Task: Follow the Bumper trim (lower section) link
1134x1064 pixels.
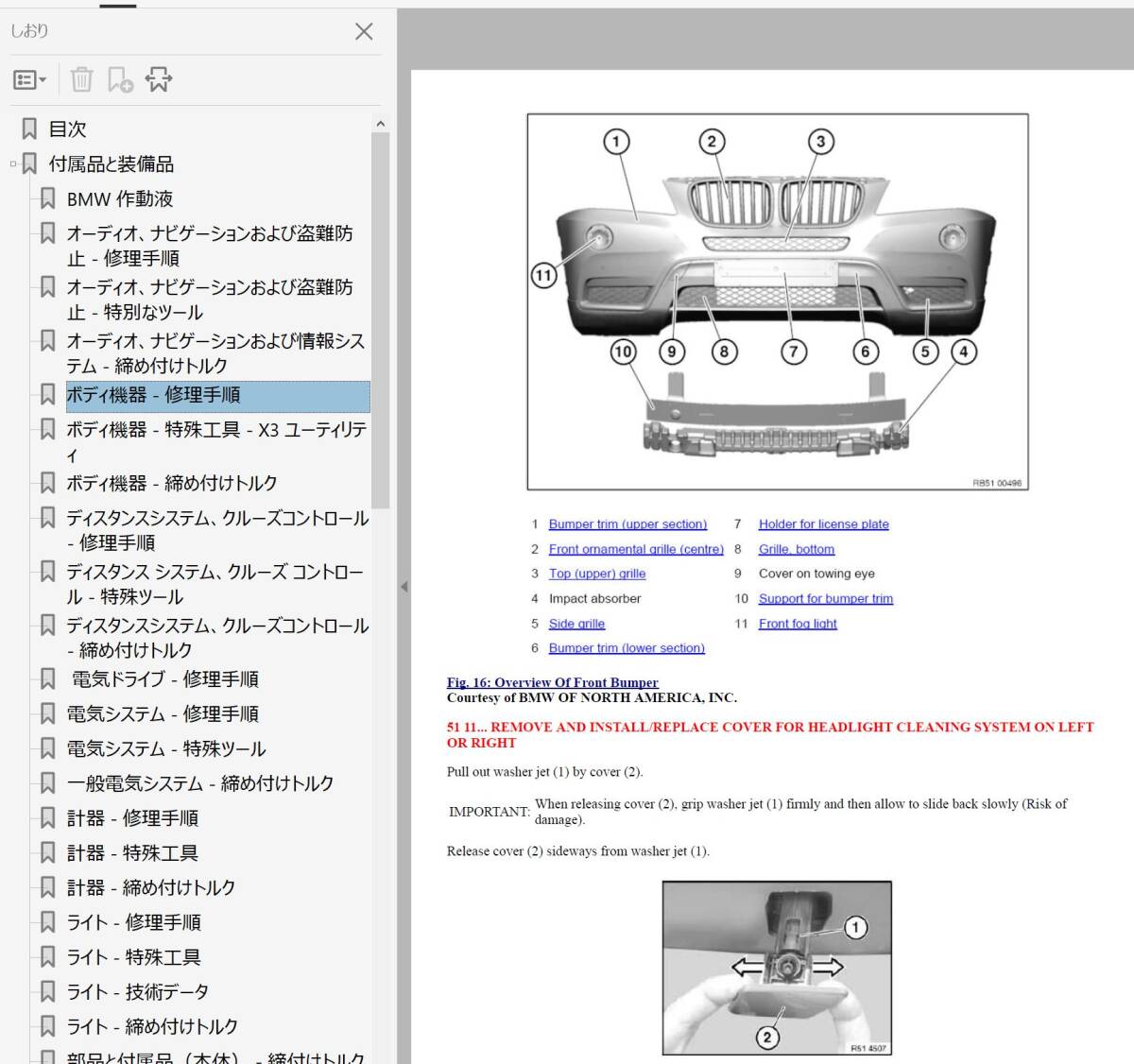Action: (x=627, y=648)
